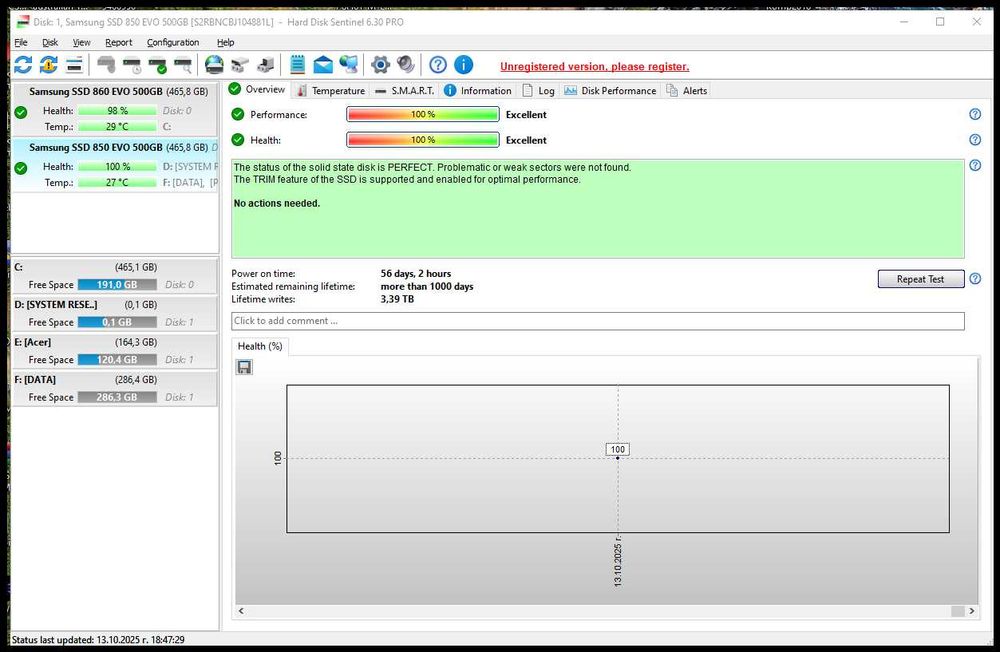Click the save floppy icon above graph

pos(244,367)
